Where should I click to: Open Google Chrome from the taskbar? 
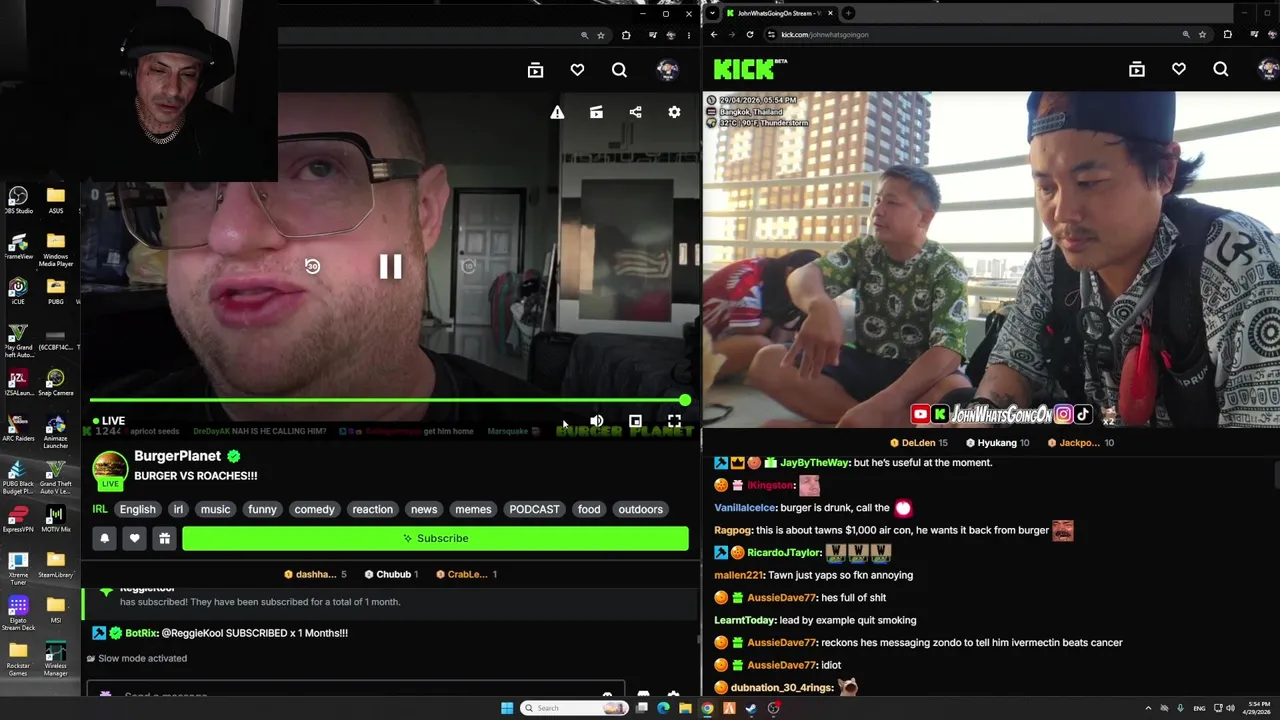point(707,708)
